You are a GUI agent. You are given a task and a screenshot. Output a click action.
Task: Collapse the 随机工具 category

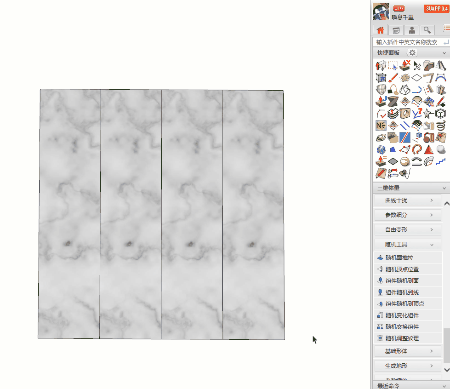coord(408,244)
